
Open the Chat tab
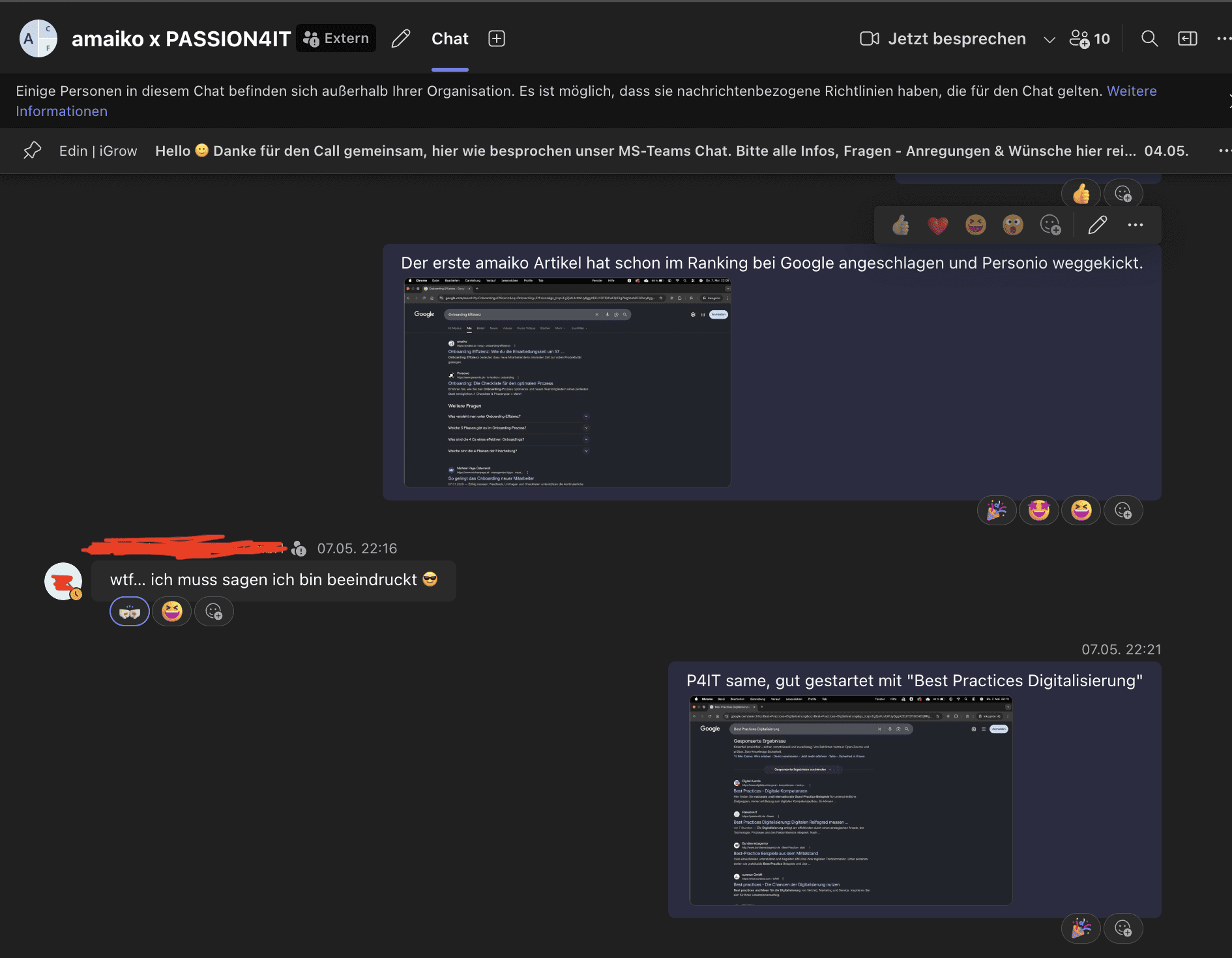pos(450,39)
